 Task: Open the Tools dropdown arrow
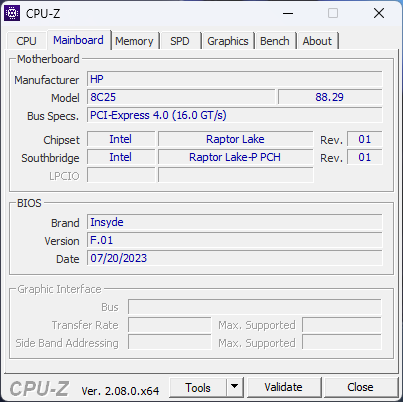point(235,387)
